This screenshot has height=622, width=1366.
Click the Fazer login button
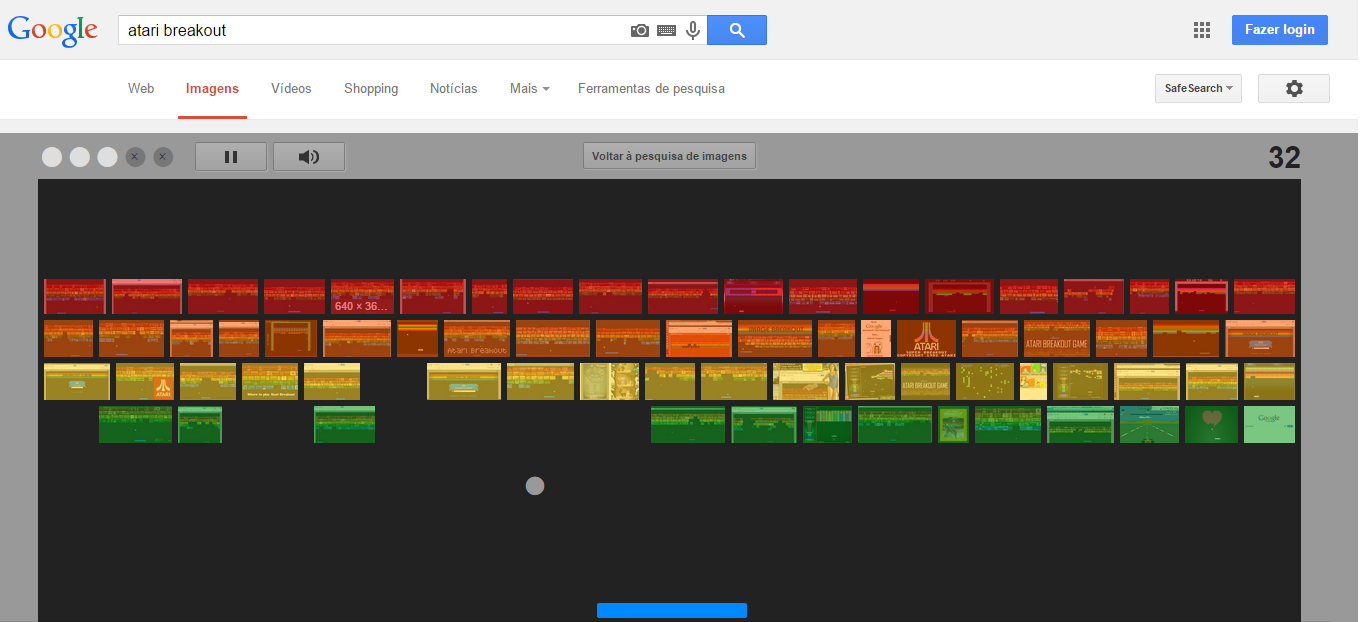coord(1280,30)
